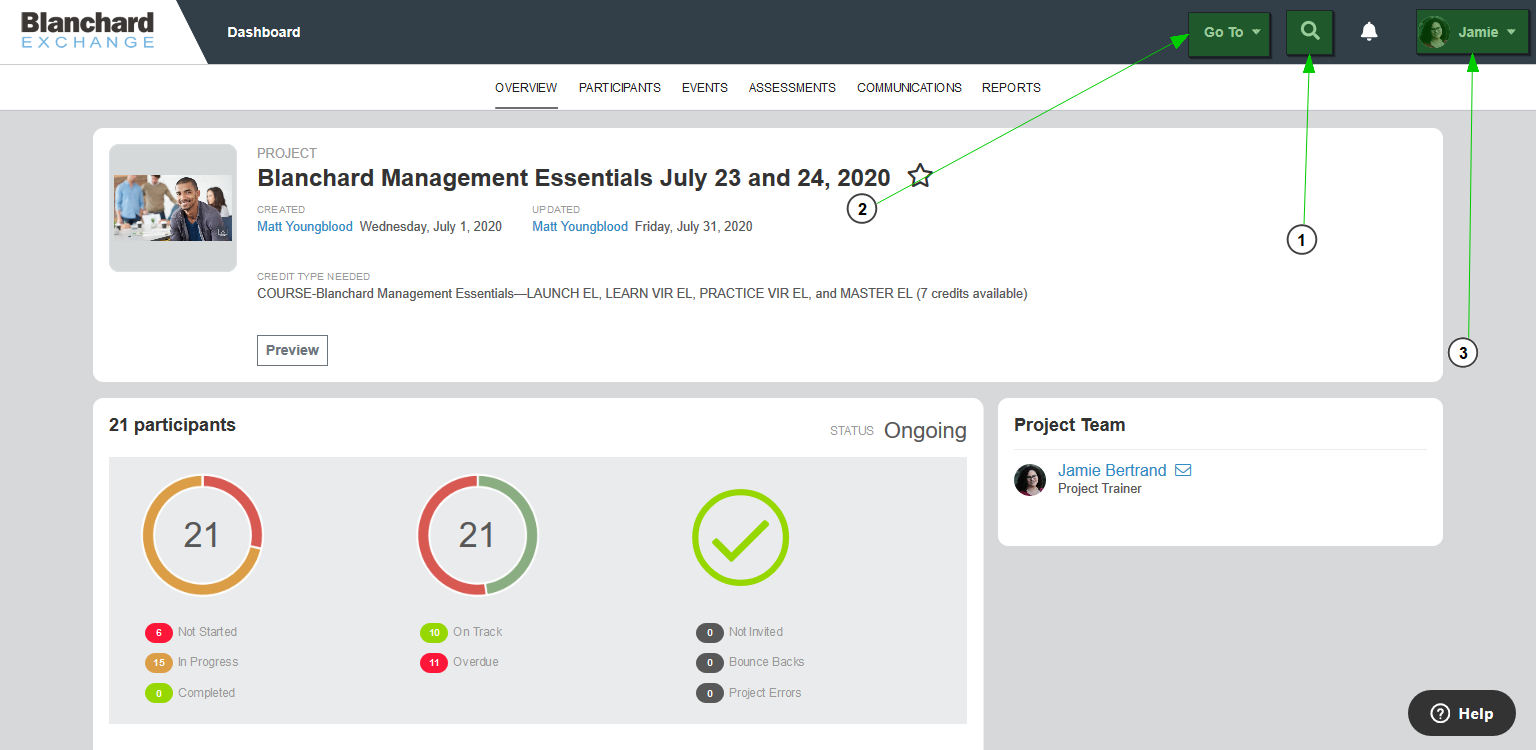Select the Overview tab
The height and width of the screenshot is (750, 1539).
pyautogui.click(x=526, y=88)
